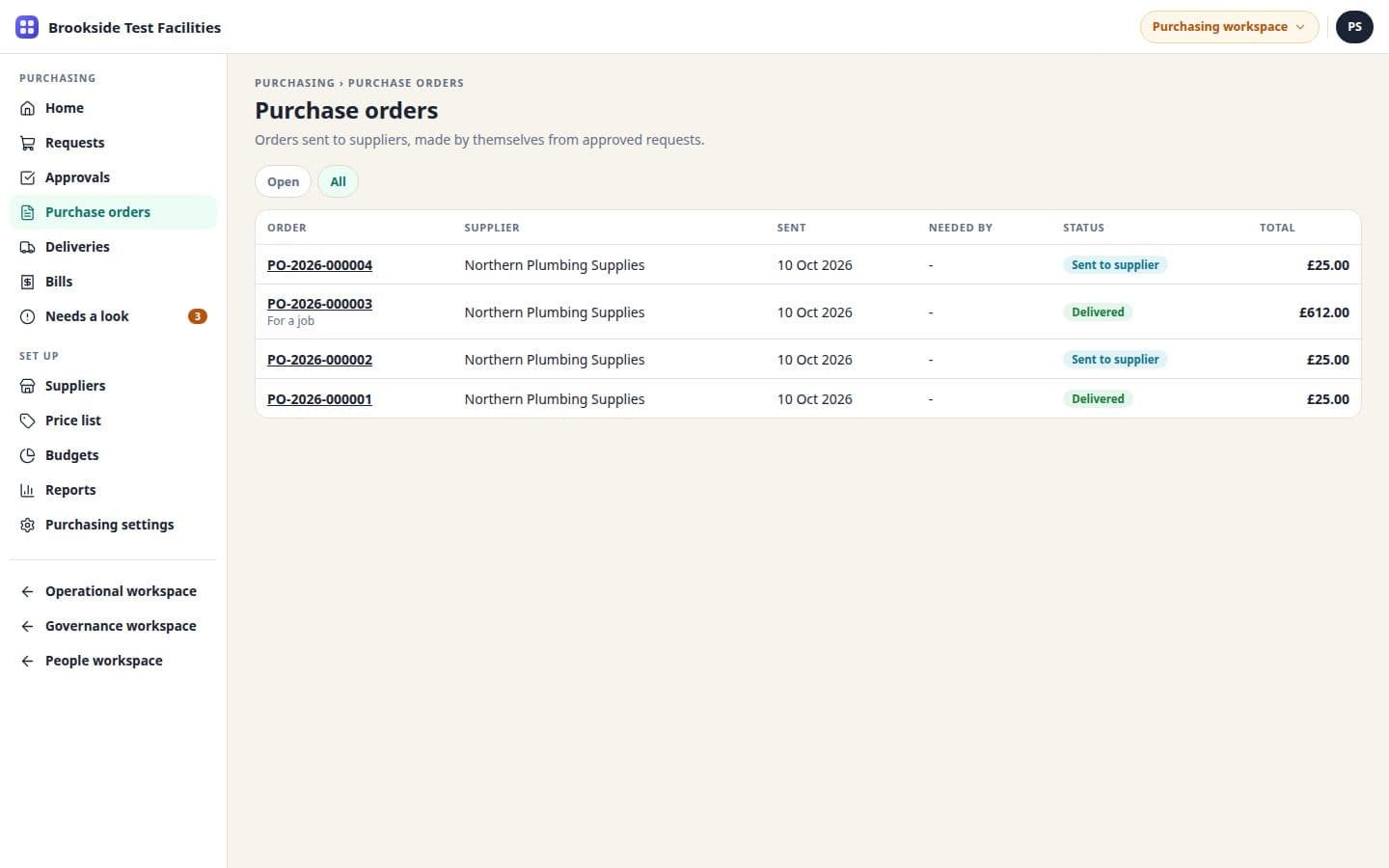Click the Suppliers store icon
Screen dimensions: 1389x868
[x=27, y=386]
